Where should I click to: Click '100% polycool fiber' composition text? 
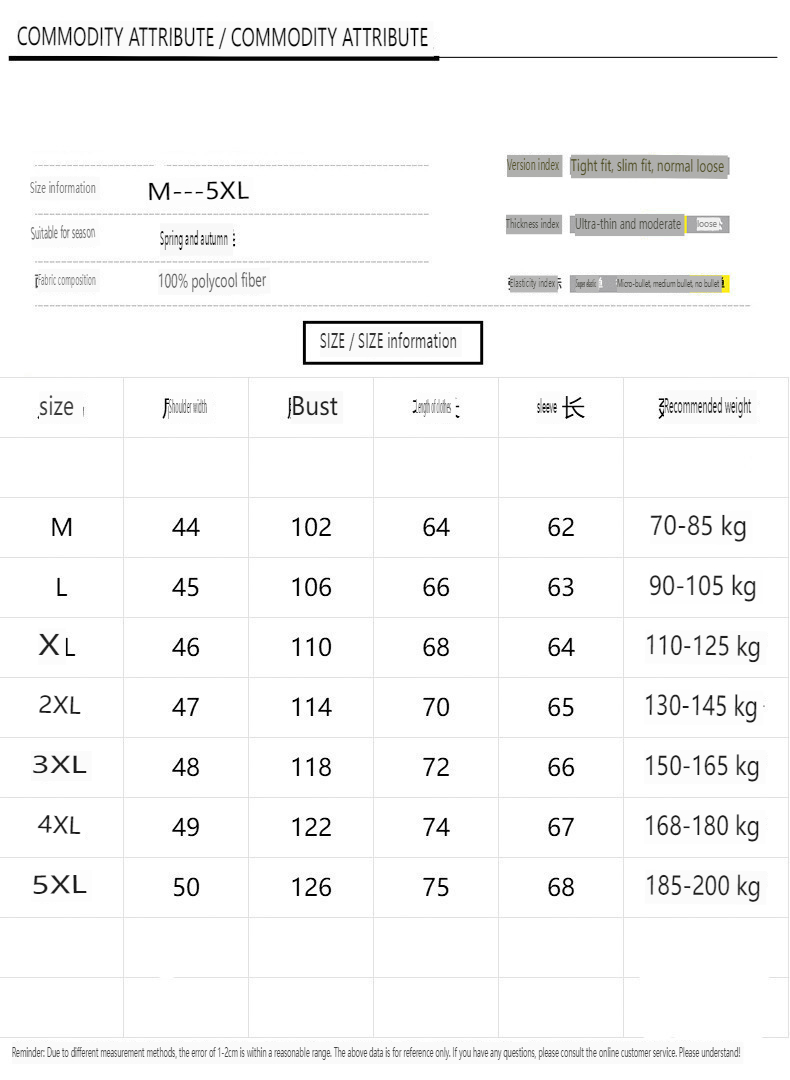coord(212,281)
